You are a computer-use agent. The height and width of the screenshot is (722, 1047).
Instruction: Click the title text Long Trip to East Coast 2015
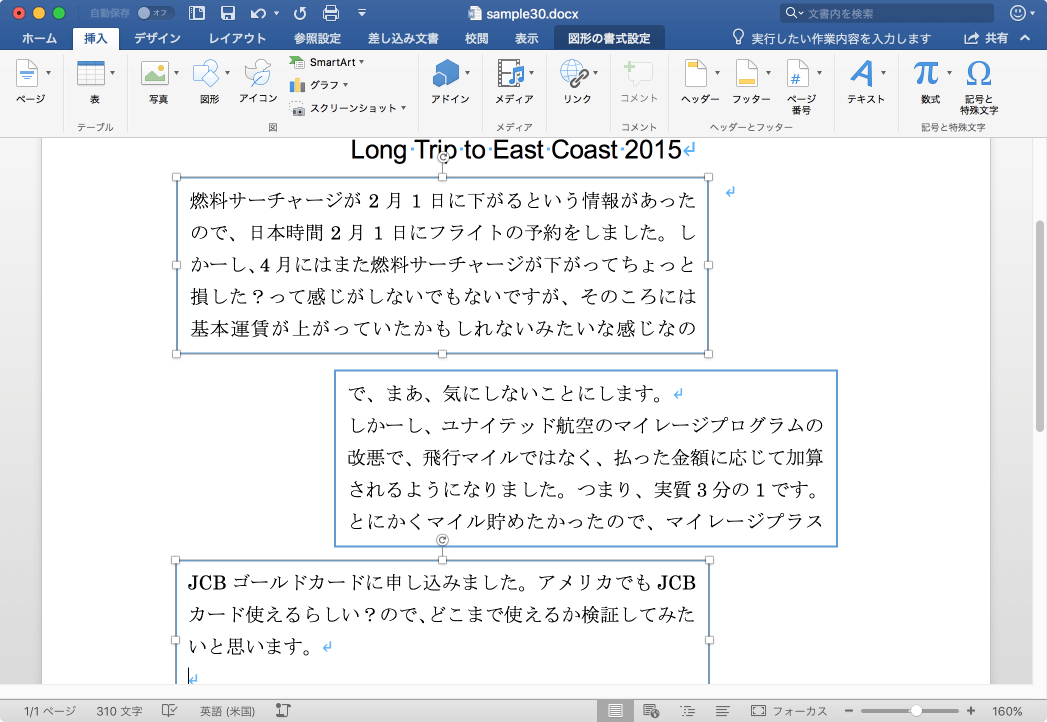[x=515, y=150]
